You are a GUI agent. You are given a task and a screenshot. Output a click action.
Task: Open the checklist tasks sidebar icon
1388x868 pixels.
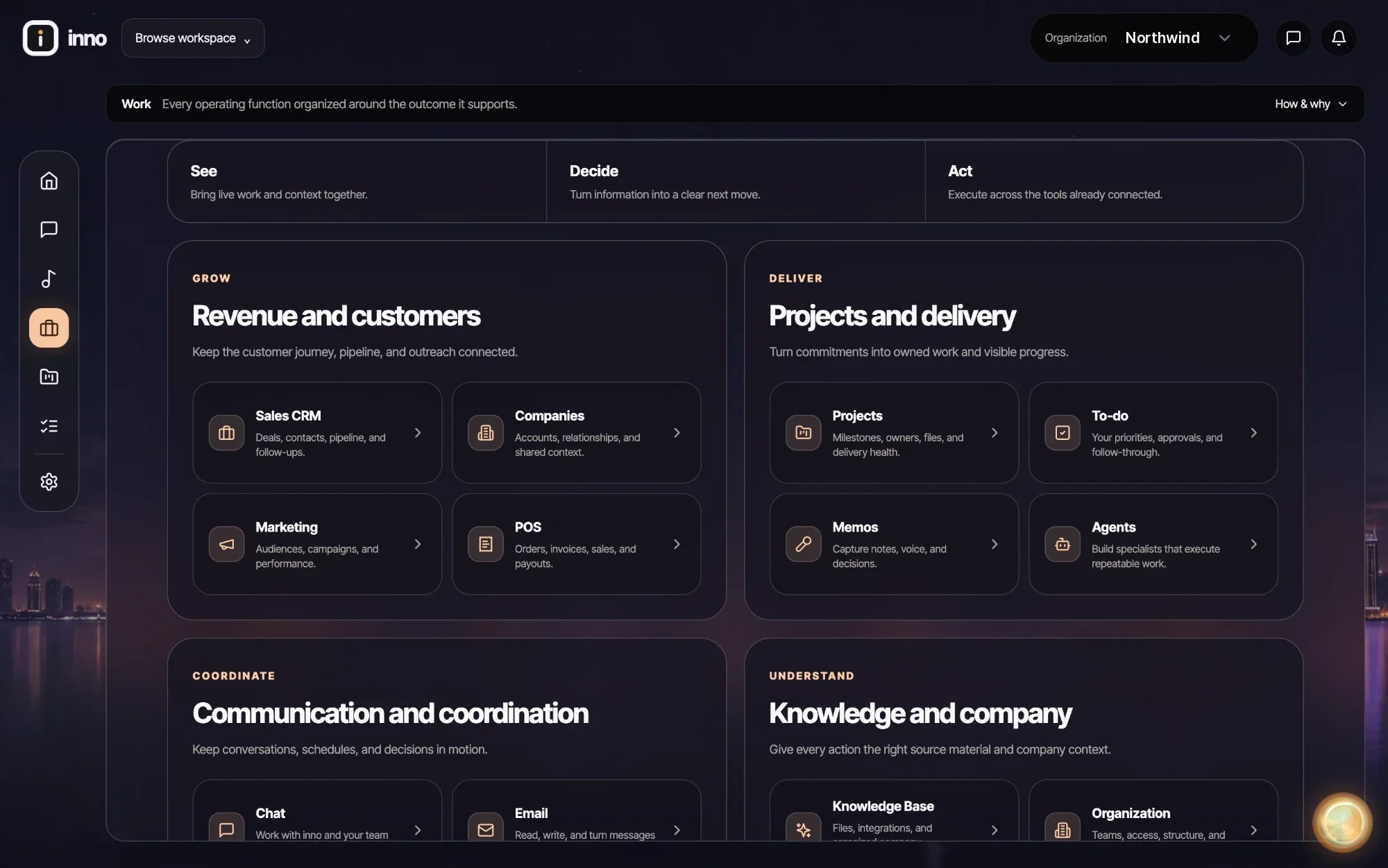(x=49, y=426)
